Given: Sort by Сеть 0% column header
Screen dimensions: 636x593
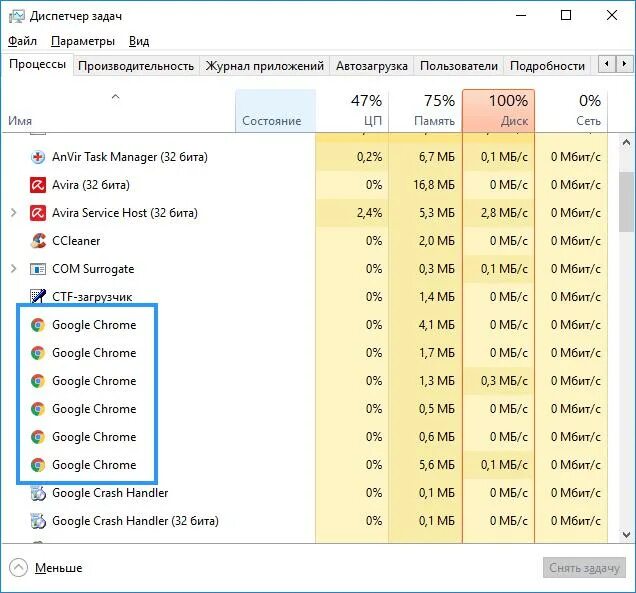Looking at the screenshot, I should pyautogui.click(x=572, y=111).
